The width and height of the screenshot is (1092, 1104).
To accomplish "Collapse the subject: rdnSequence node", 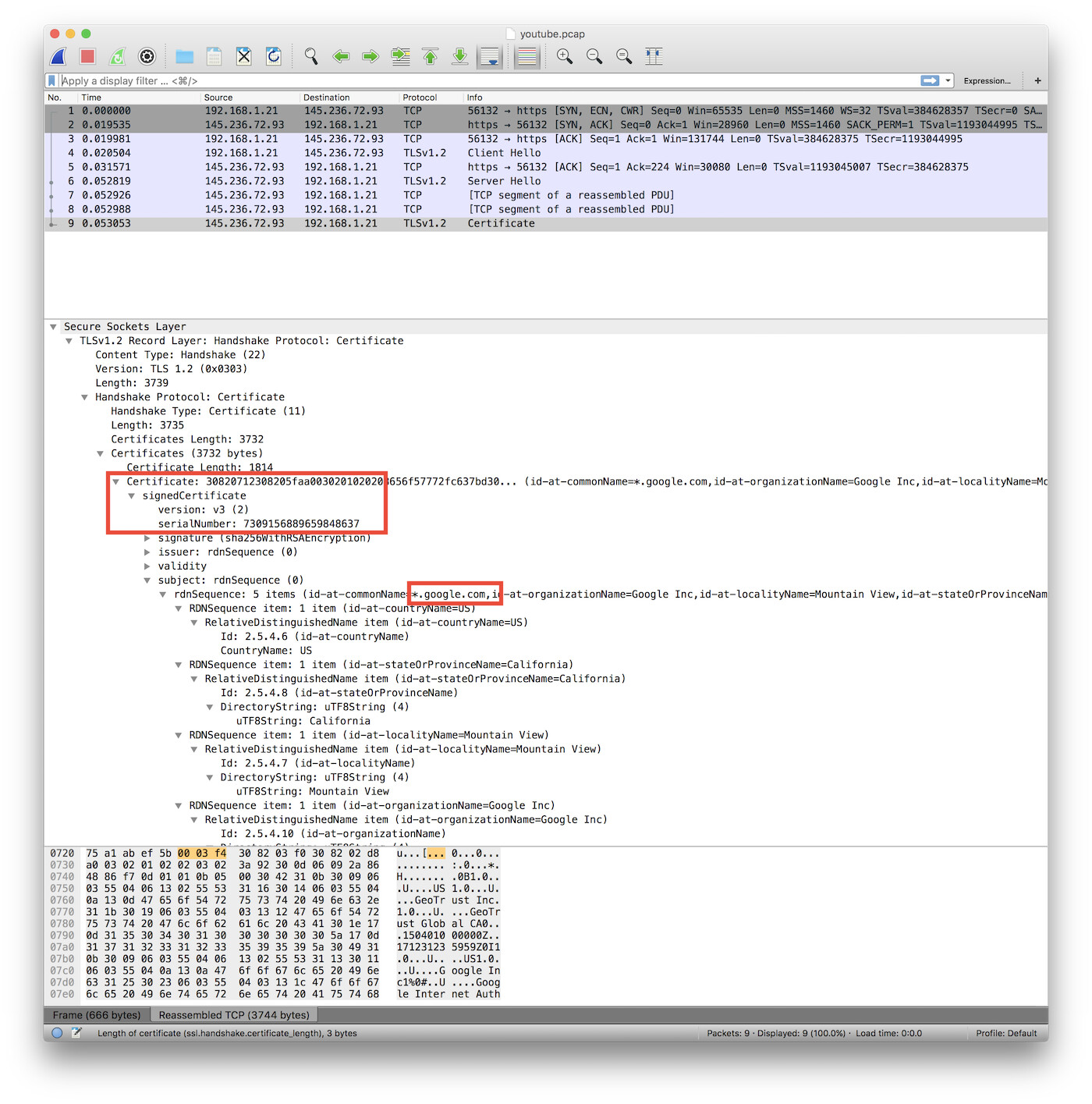I will pos(147,580).
